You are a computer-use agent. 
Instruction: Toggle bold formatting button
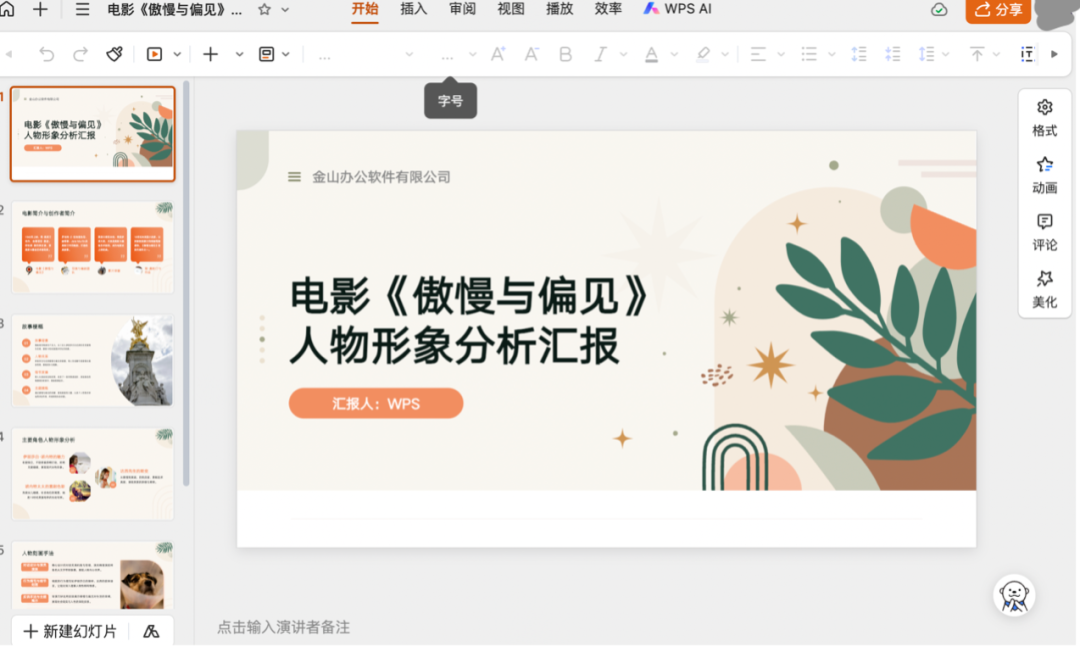565,54
